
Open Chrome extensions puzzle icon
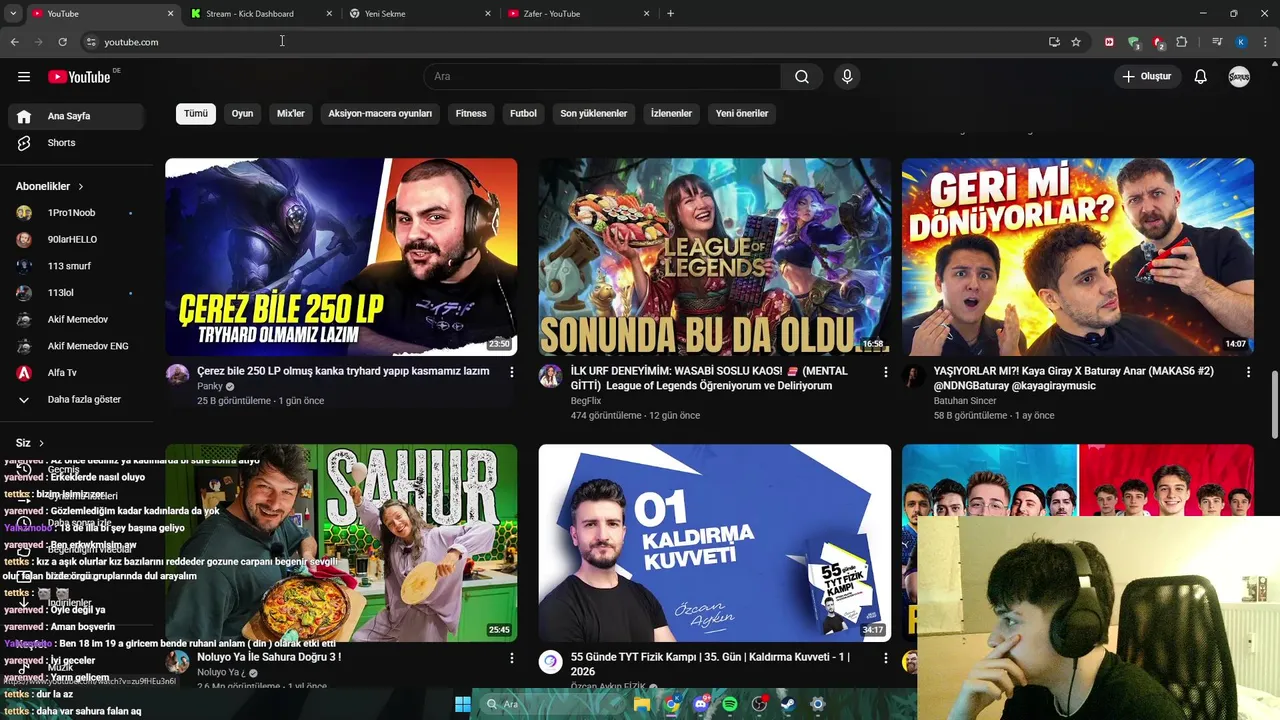click(1182, 42)
